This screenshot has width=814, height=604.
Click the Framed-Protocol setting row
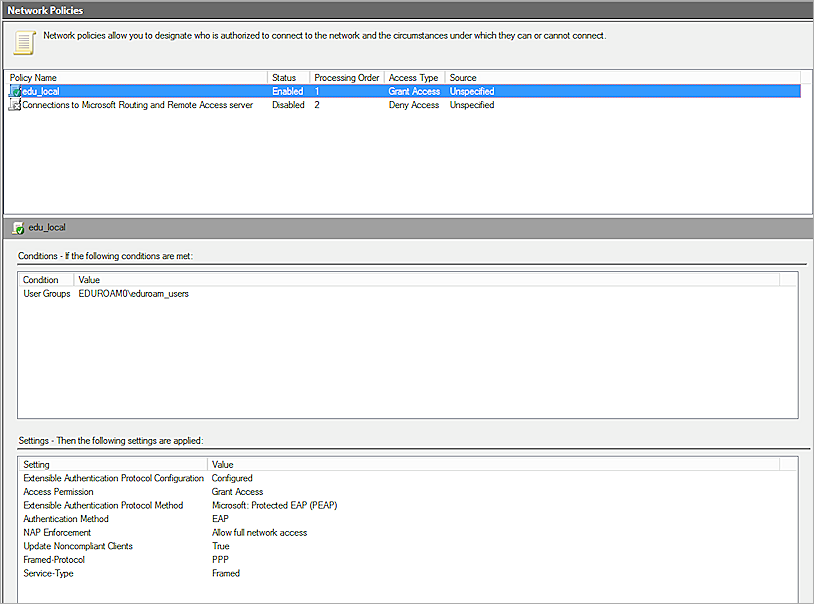[x=56, y=560]
